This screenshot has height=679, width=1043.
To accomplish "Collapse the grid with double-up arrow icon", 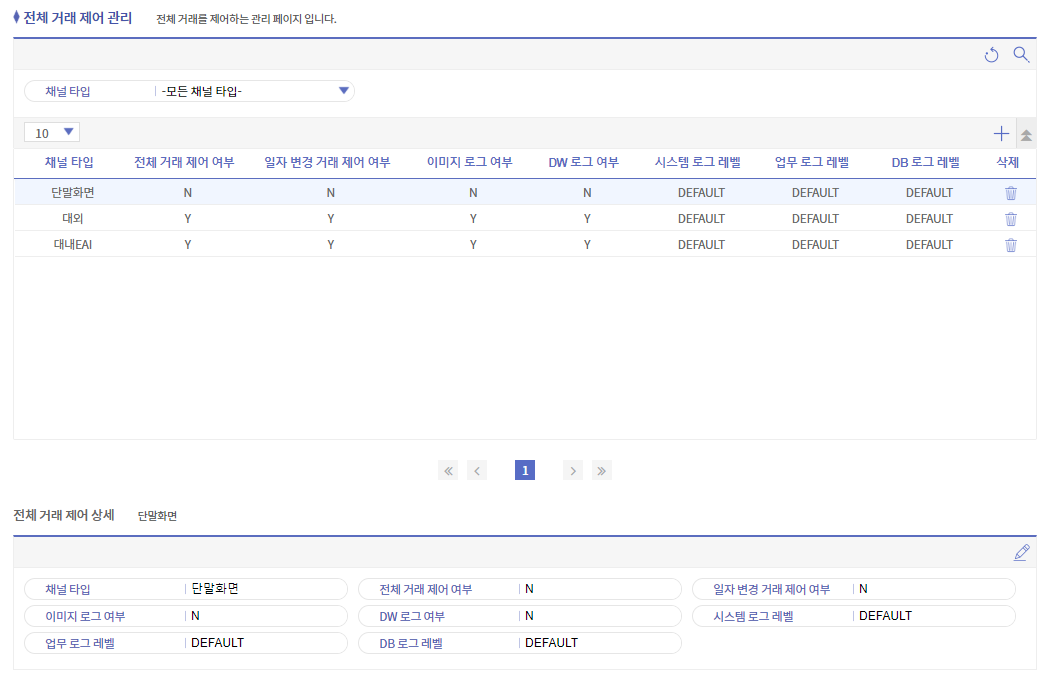I will point(1026,135).
